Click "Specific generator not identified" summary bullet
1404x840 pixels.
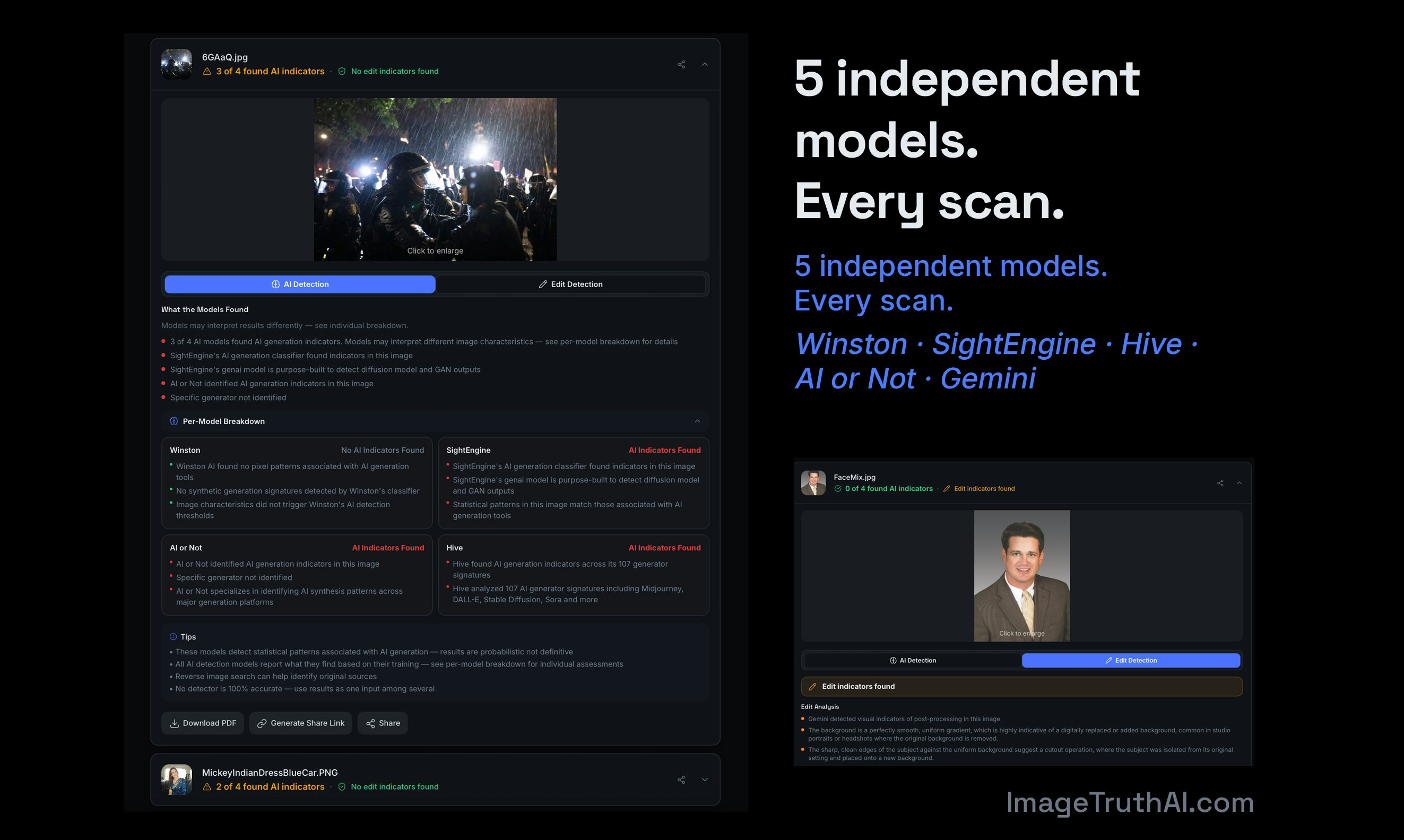click(x=228, y=397)
